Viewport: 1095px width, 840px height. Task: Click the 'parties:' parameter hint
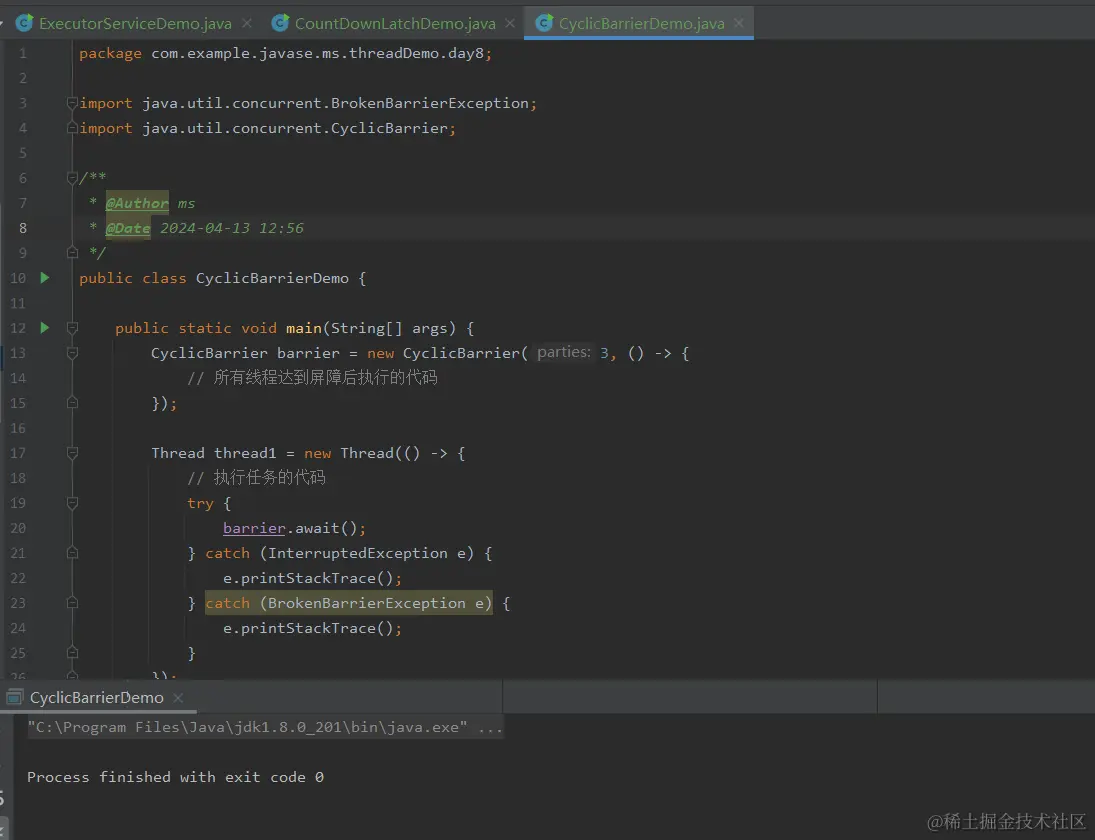(x=564, y=353)
